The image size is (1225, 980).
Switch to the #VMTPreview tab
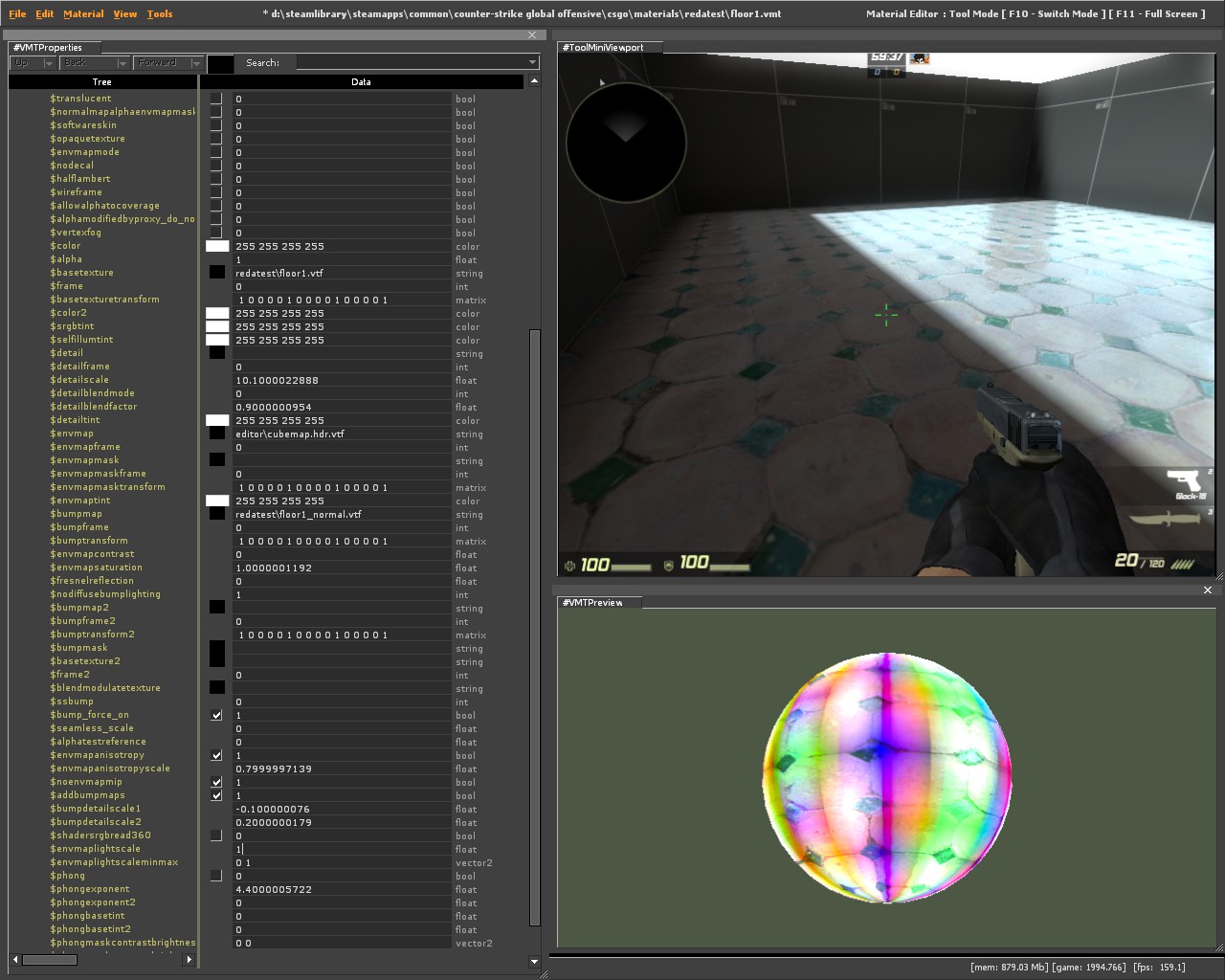(x=593, y=603)
